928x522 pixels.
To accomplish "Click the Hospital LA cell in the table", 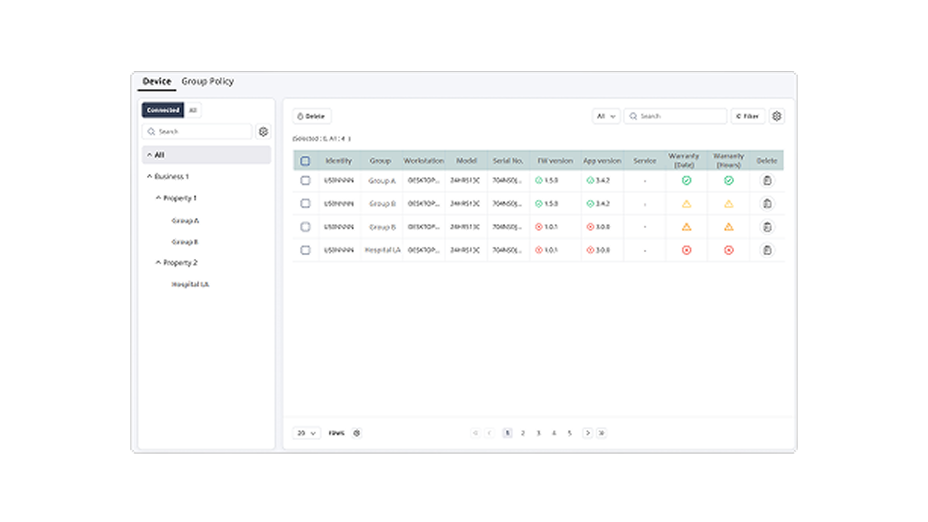I will click(x=382, y=250).
